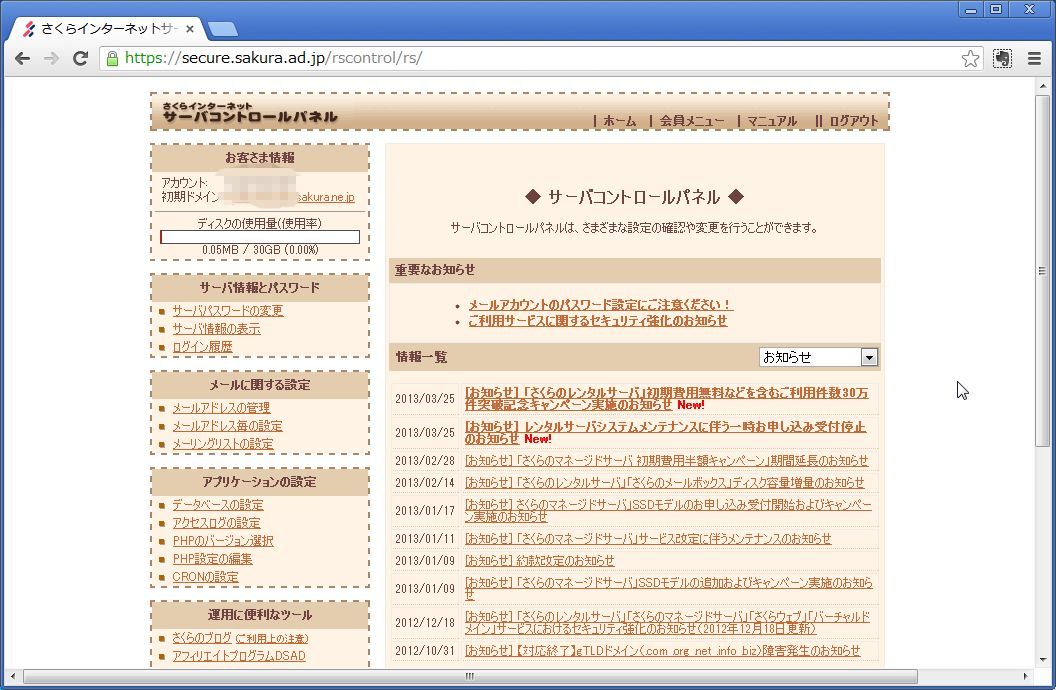The image size is (1056, 690).
Task: Open サービス改定に伴うメンテナンス news
Action: click(x=648, y=539)
